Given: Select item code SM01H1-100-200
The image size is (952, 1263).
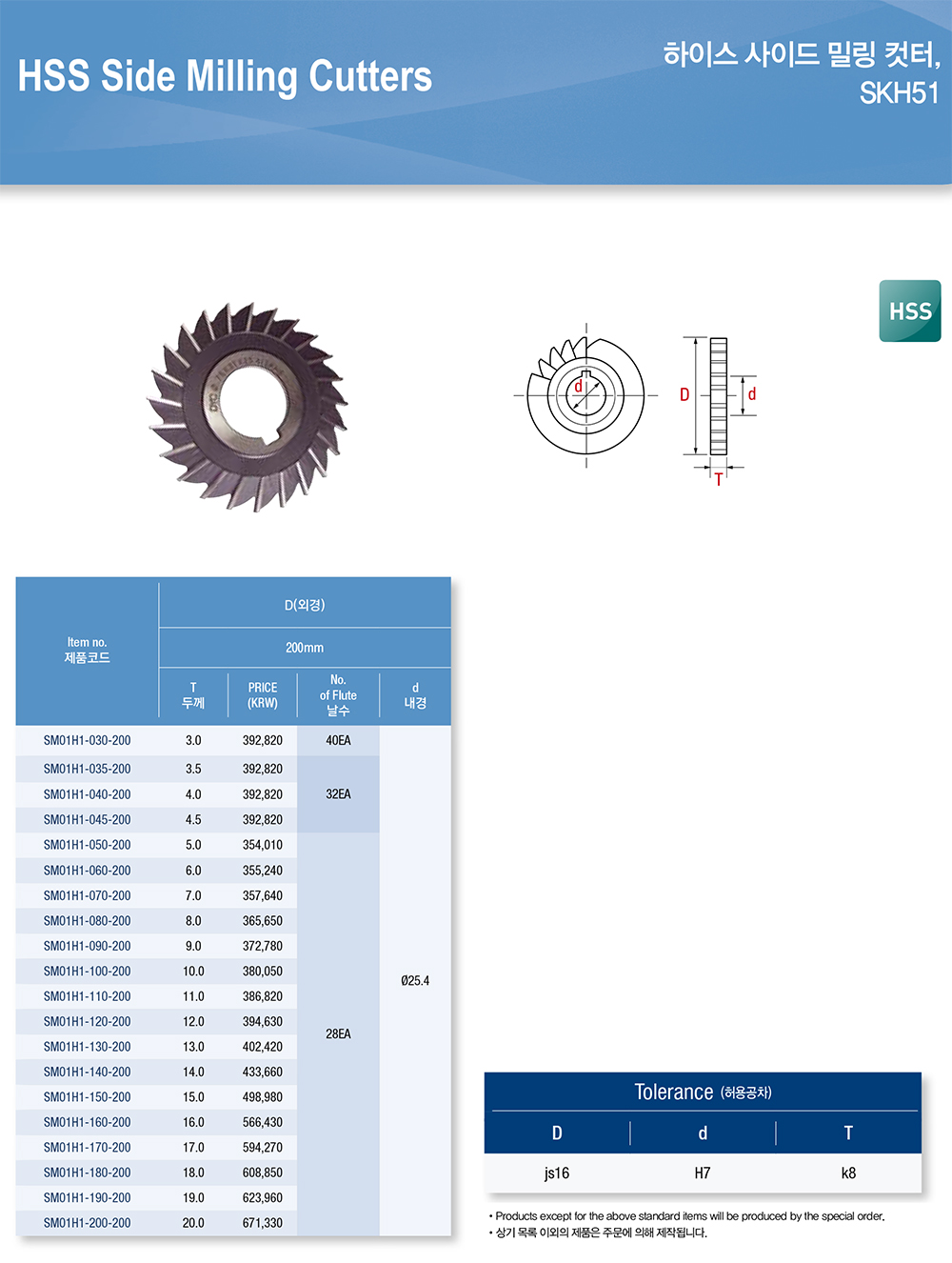Looking at the screenshot, I should click(x=88, y=972).
